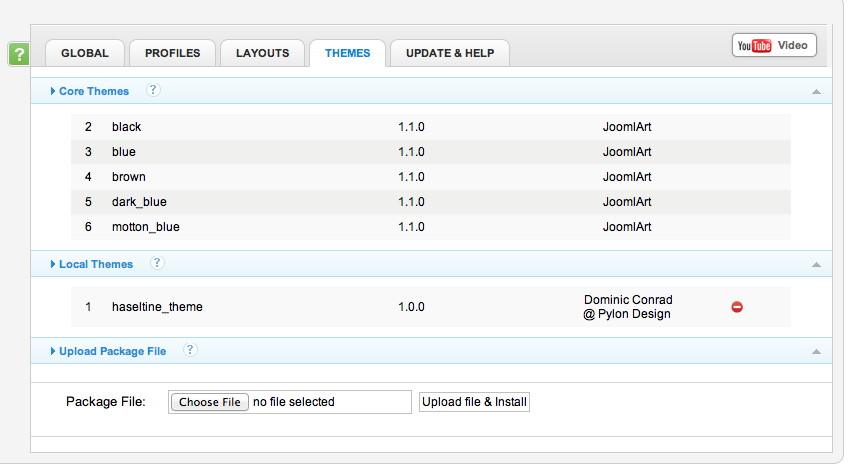Viewport: 849px width, 472px height.
Task: Click the disclosure triangle beside Local Themes
Action: (53, 264)
